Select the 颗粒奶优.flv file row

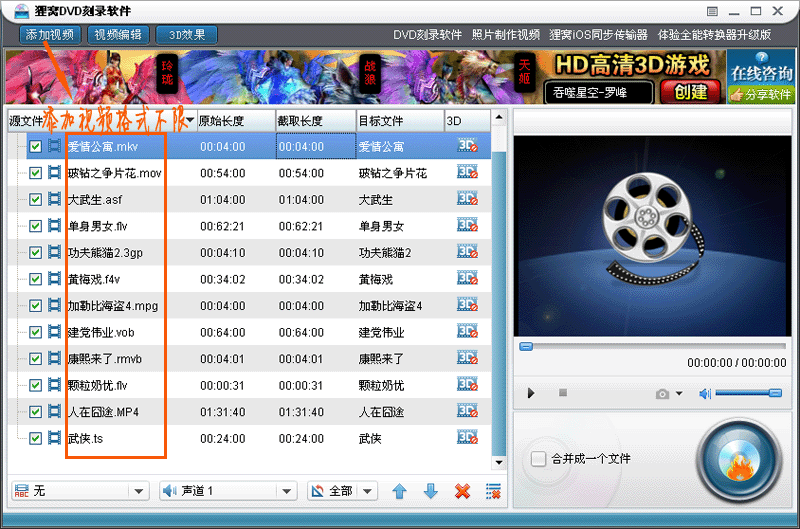coord(249,385)
